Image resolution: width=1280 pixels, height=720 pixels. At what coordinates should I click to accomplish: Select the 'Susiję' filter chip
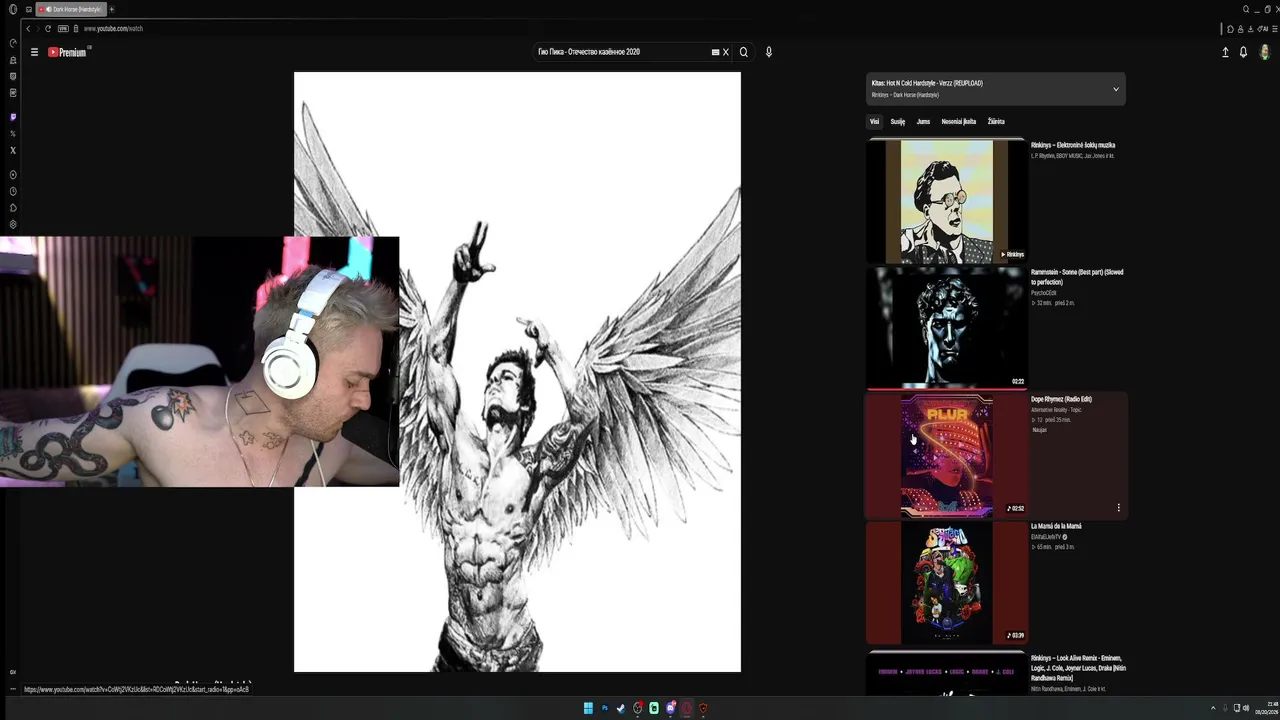click(898, 122)
